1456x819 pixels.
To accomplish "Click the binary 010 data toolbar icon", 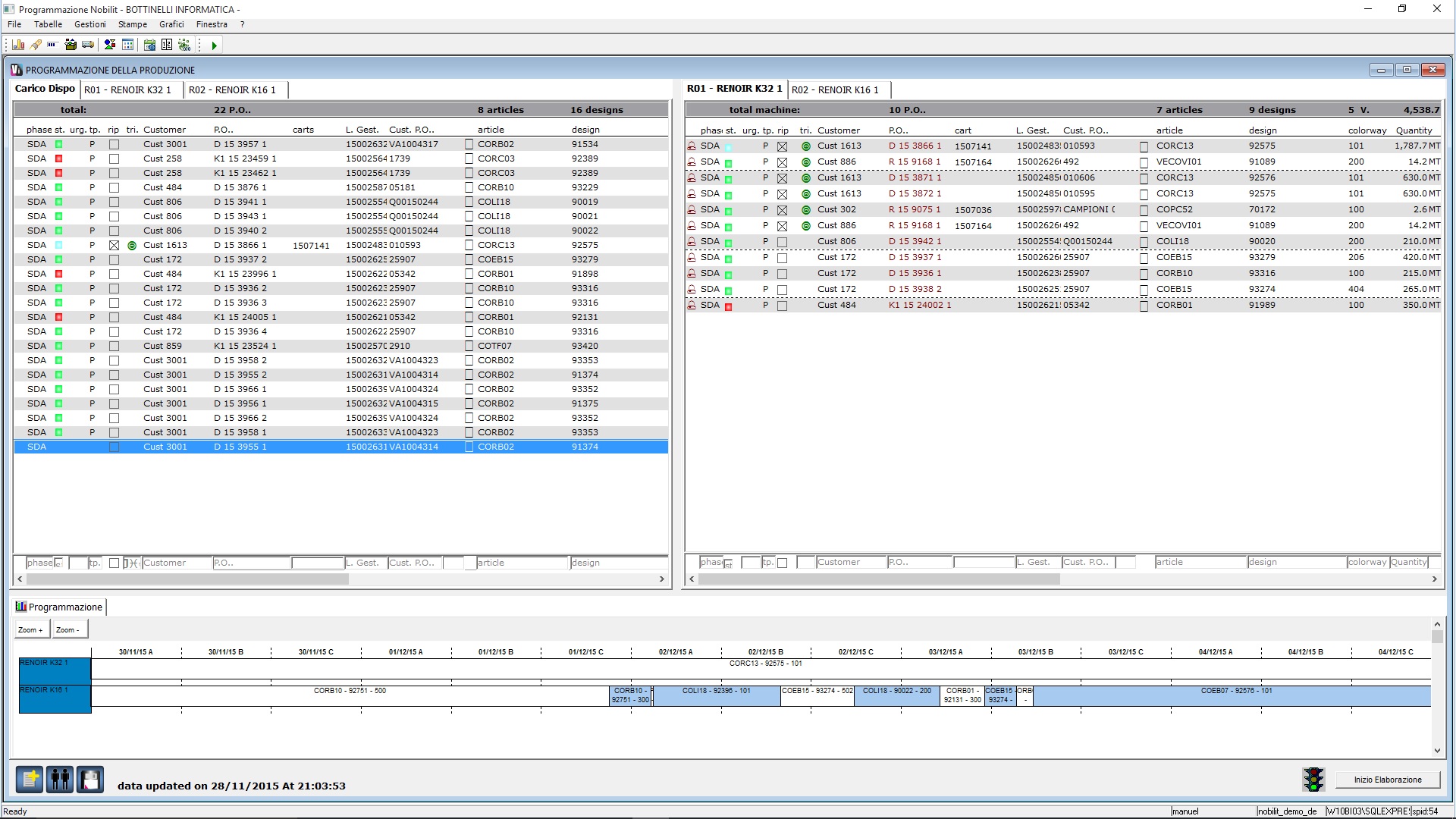I will point(184,45).
